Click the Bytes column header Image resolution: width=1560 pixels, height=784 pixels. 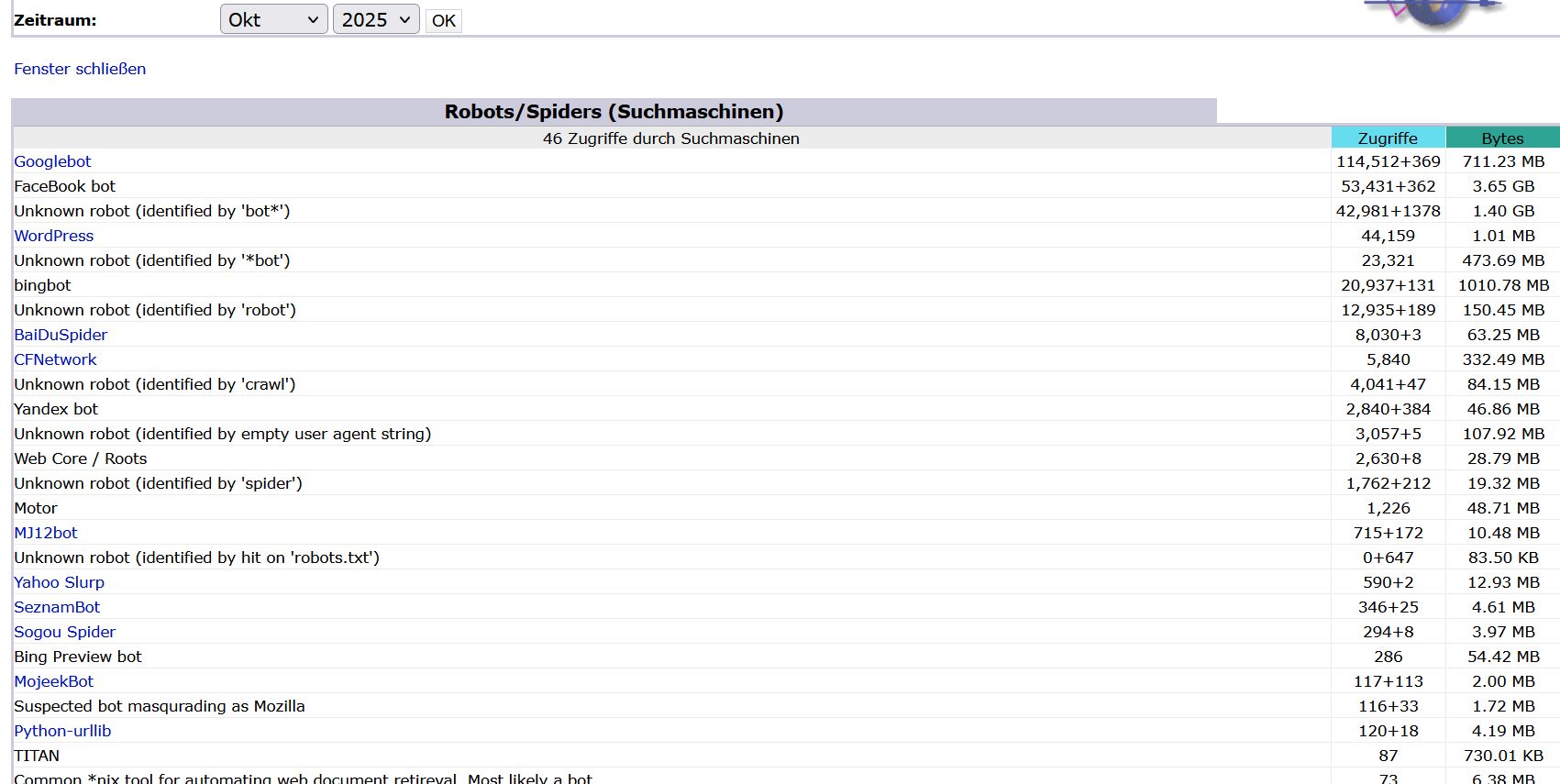pos(1502,138)
